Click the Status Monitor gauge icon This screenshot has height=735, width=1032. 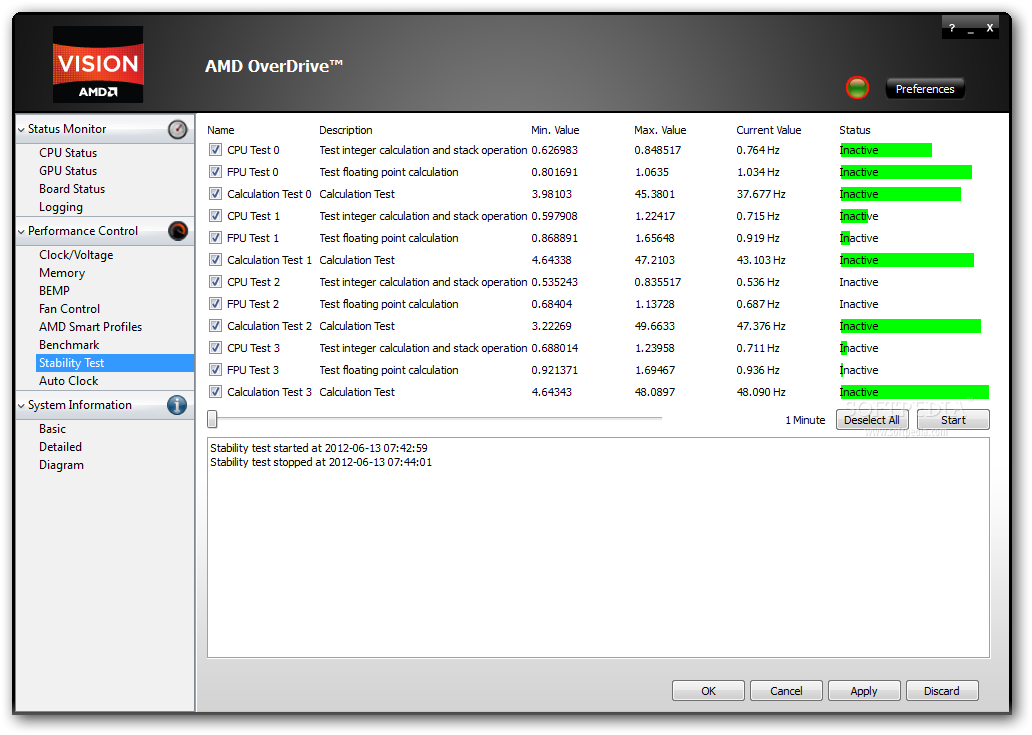(x=178, y=130)
